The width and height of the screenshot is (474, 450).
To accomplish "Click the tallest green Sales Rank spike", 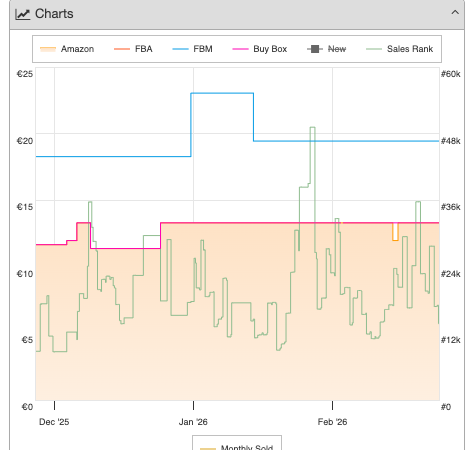I will [x=313, y=128].
